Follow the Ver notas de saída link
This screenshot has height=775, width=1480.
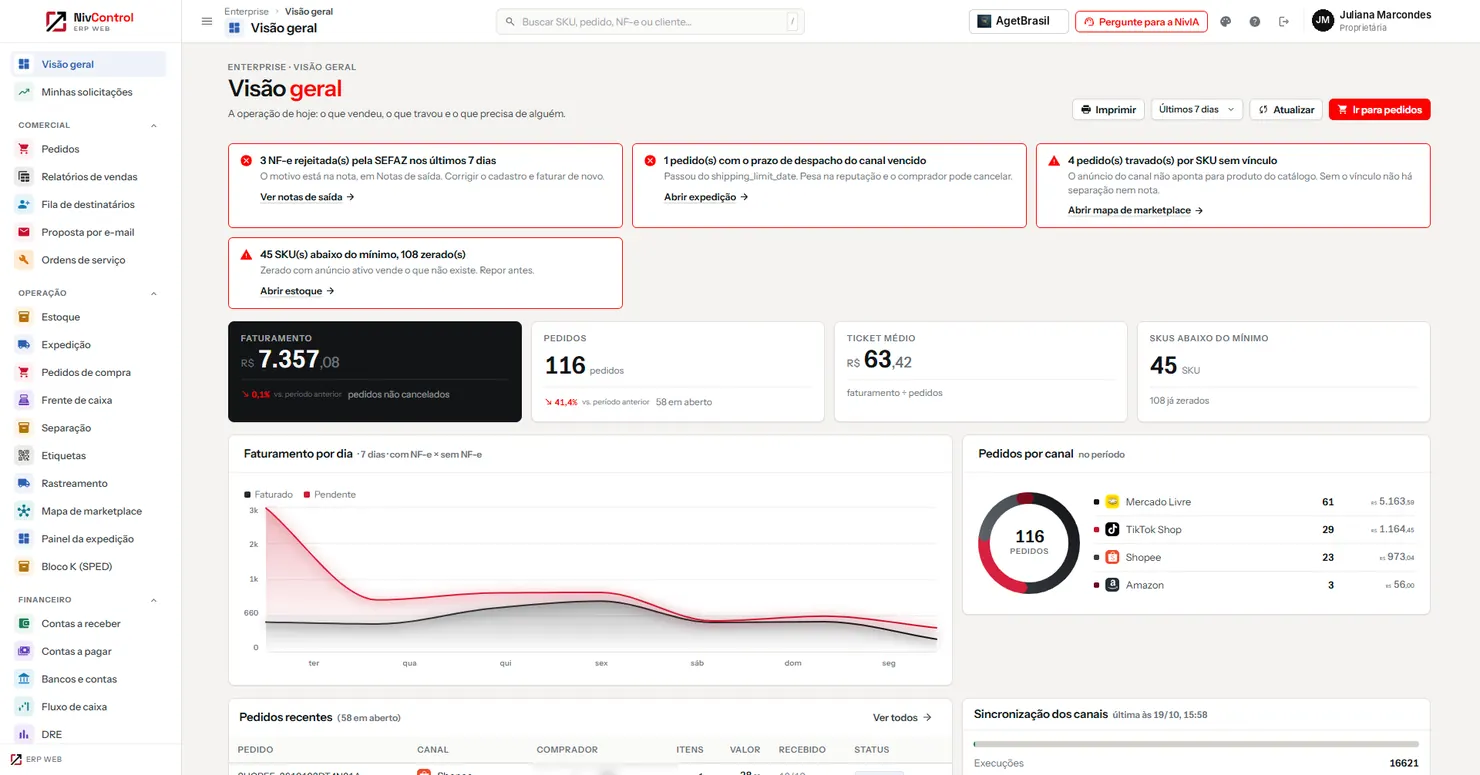tap(307, 197)
